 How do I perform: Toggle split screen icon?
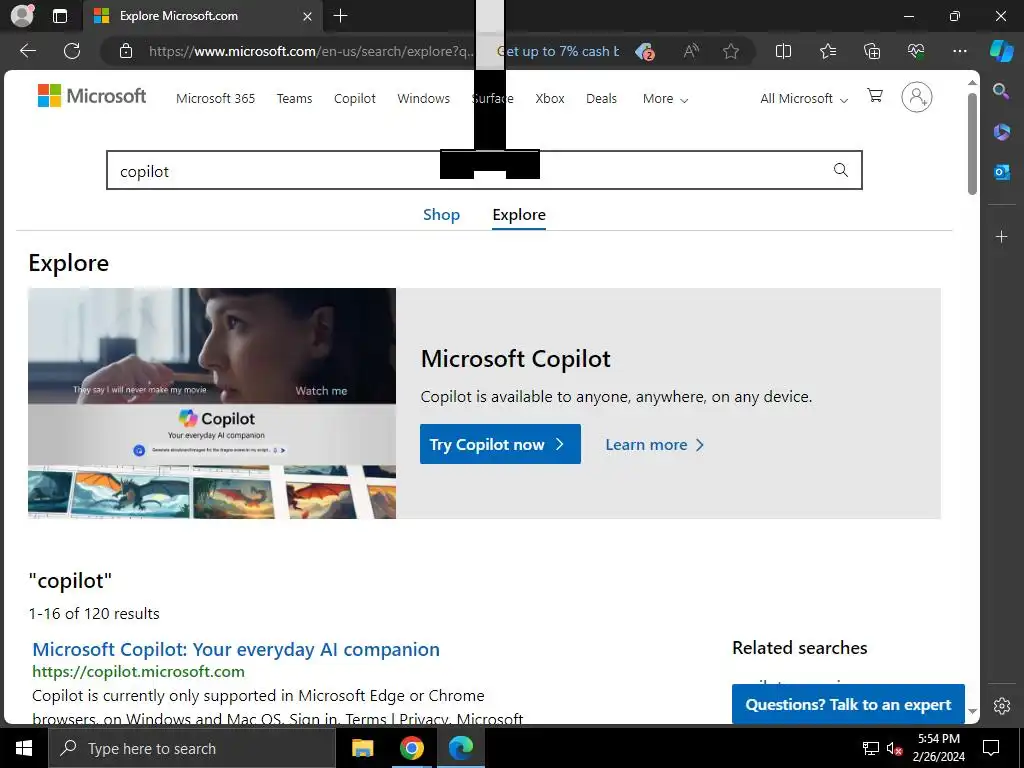783,51
